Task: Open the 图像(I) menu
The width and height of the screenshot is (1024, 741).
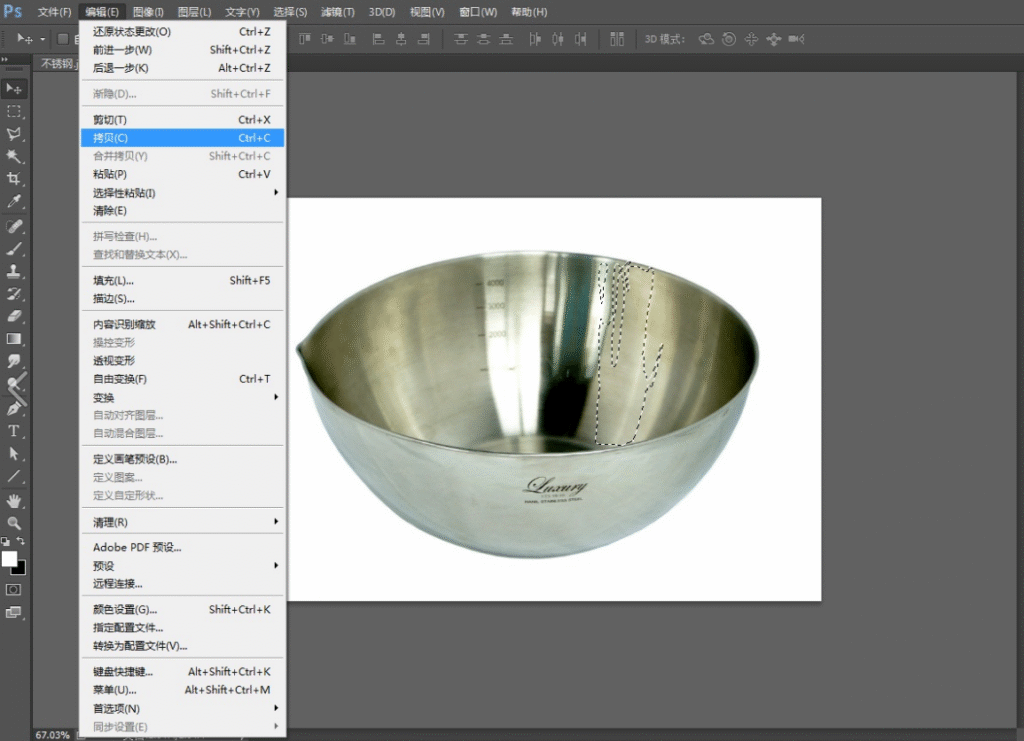Action: click(148, 12)
